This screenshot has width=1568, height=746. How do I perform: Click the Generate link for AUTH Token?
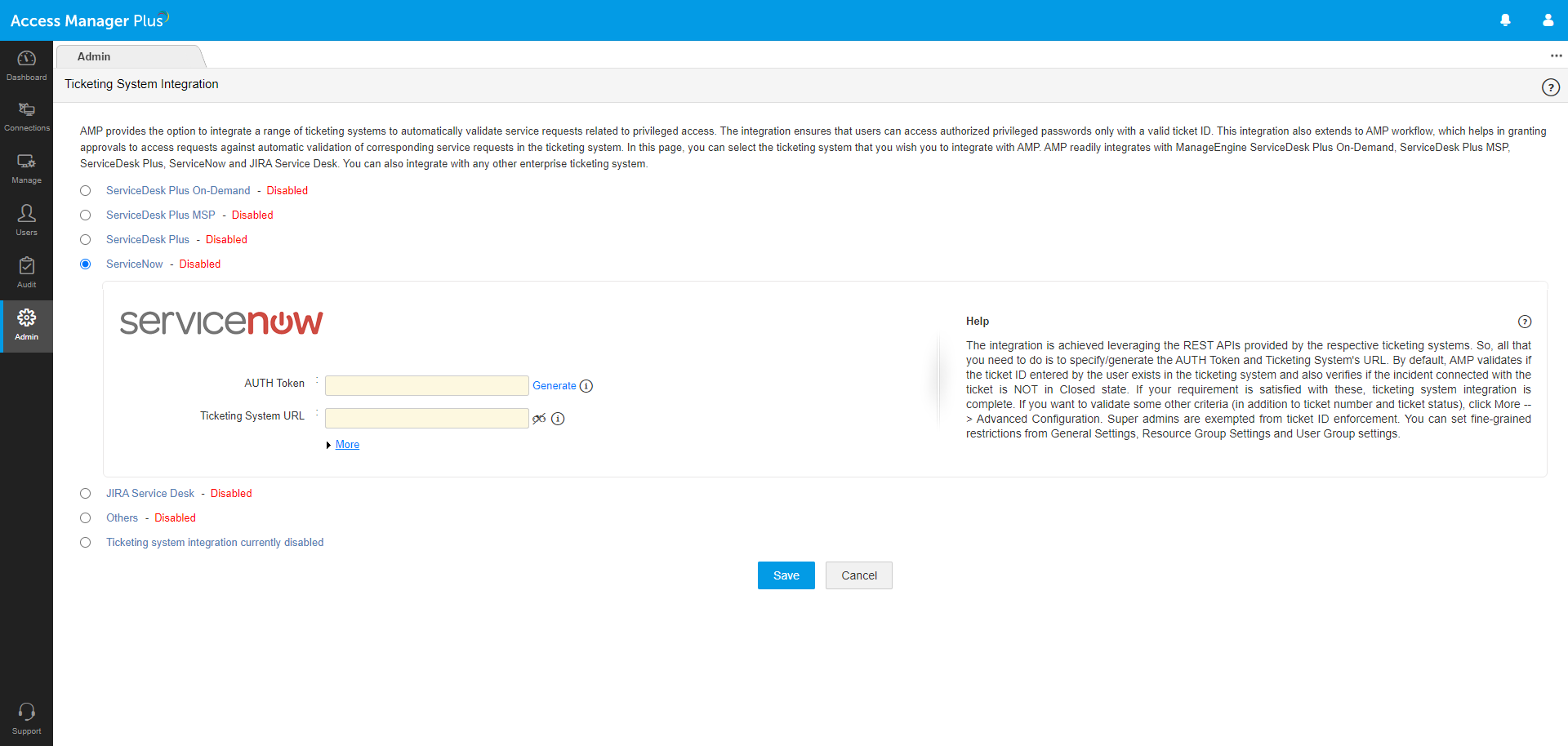point(555,386)
